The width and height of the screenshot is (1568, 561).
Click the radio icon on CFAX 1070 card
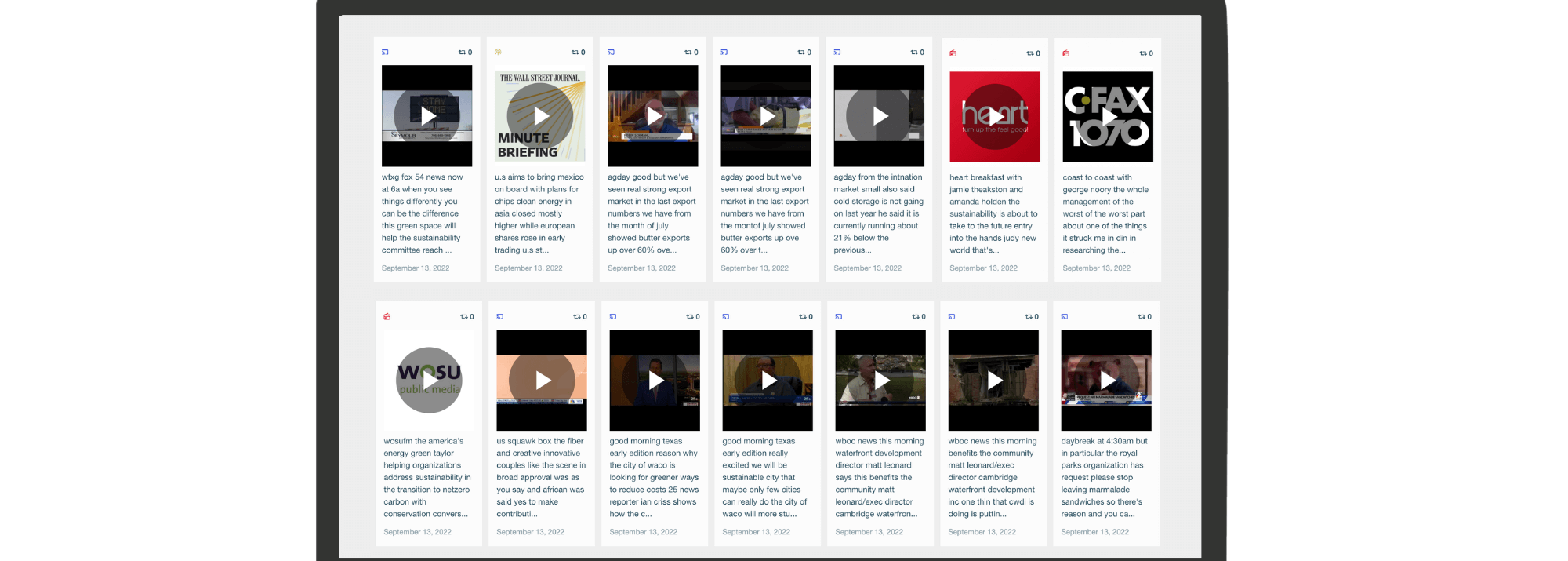pos(1066,53)
